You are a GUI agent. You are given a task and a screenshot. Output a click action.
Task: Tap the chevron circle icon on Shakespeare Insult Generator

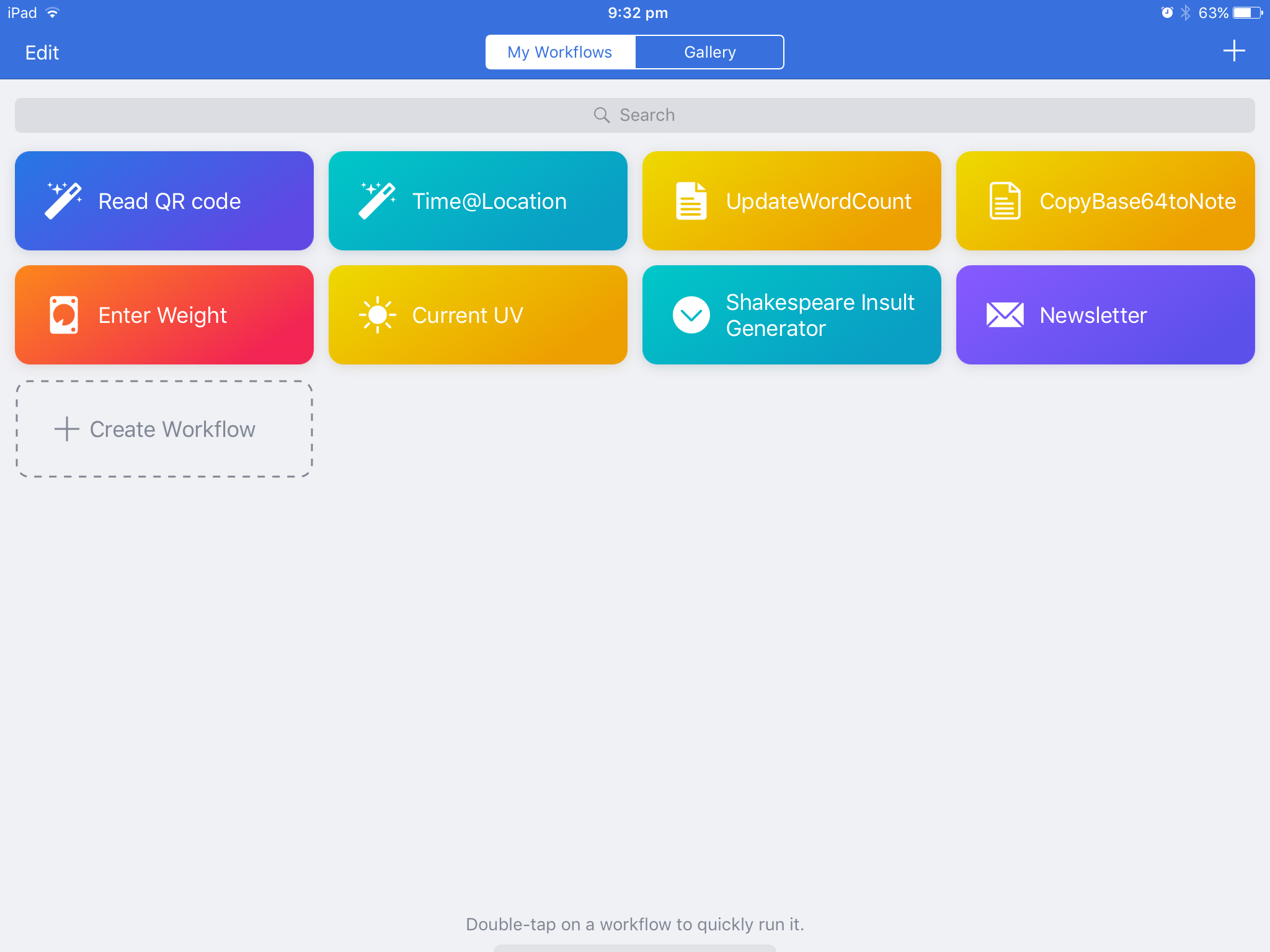pyautogui.click(x=691, y=315)
